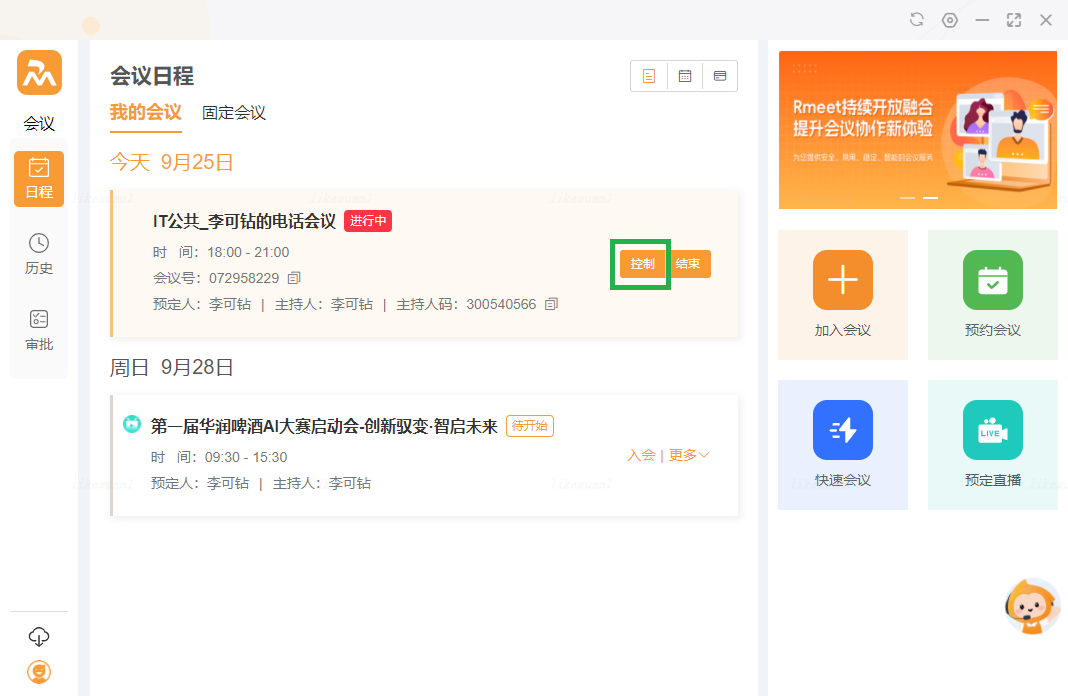This screenshot has height=696, width=1068.
Task: Select the 固定会议 tab
Action: tap(233, 113)
